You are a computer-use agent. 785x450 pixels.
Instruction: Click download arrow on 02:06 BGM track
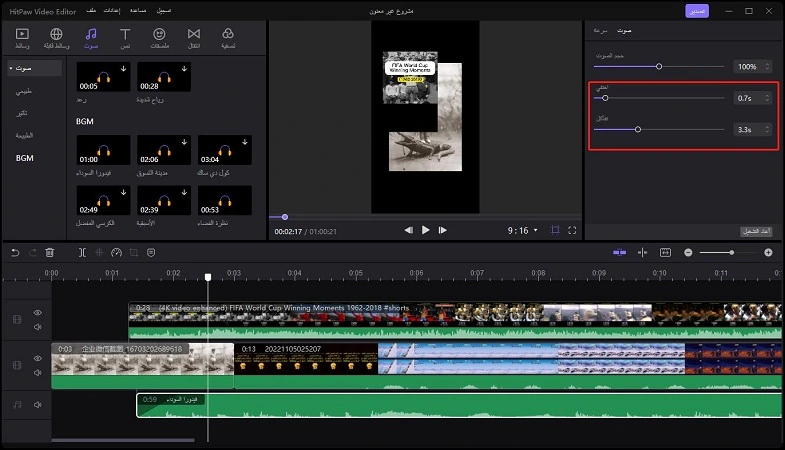click(x=184, y=142)
